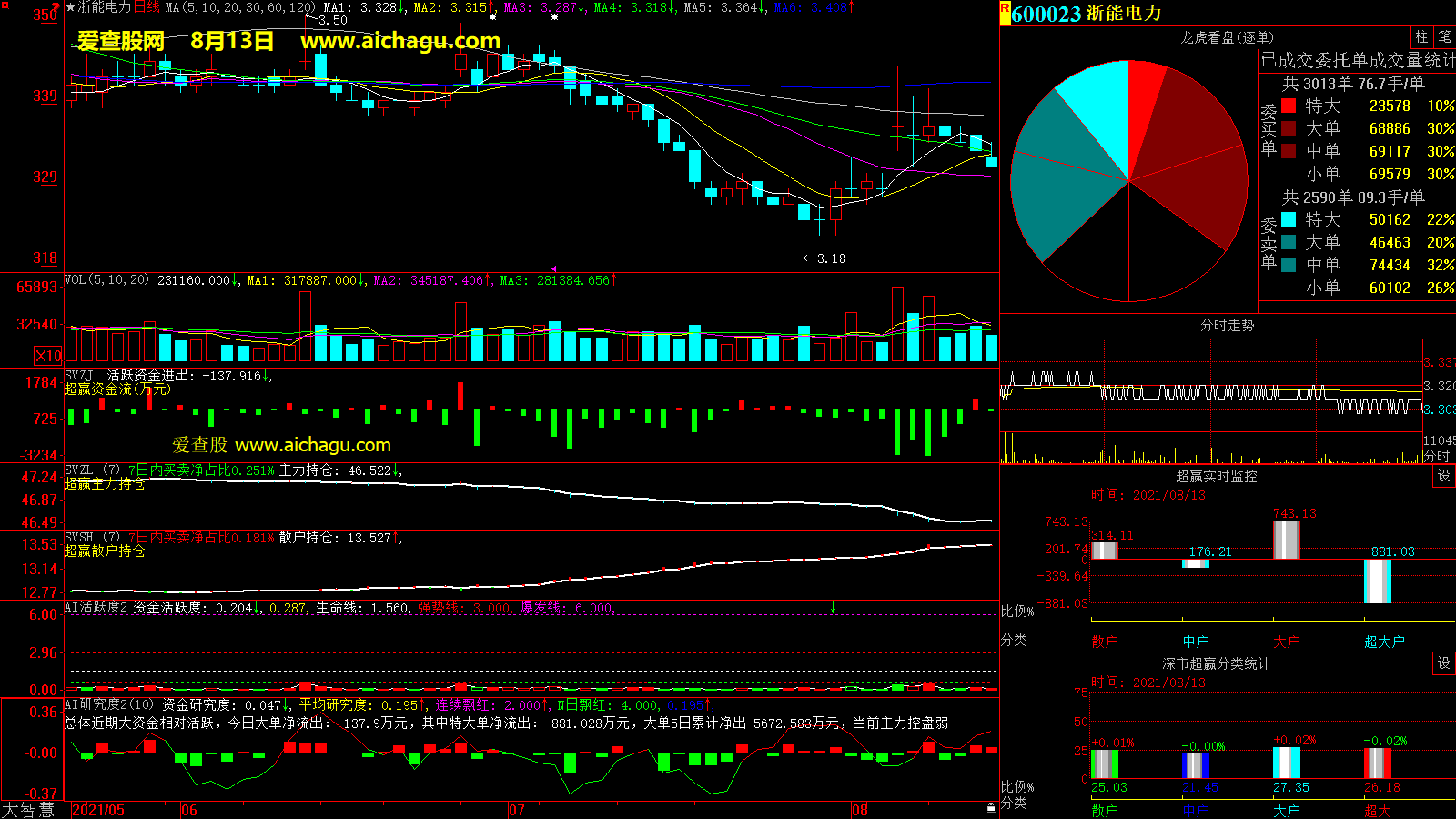Viewport: 1456px width, 819px height.
Task: Click the SVZJ indicator name label
Action: [79, 375]
